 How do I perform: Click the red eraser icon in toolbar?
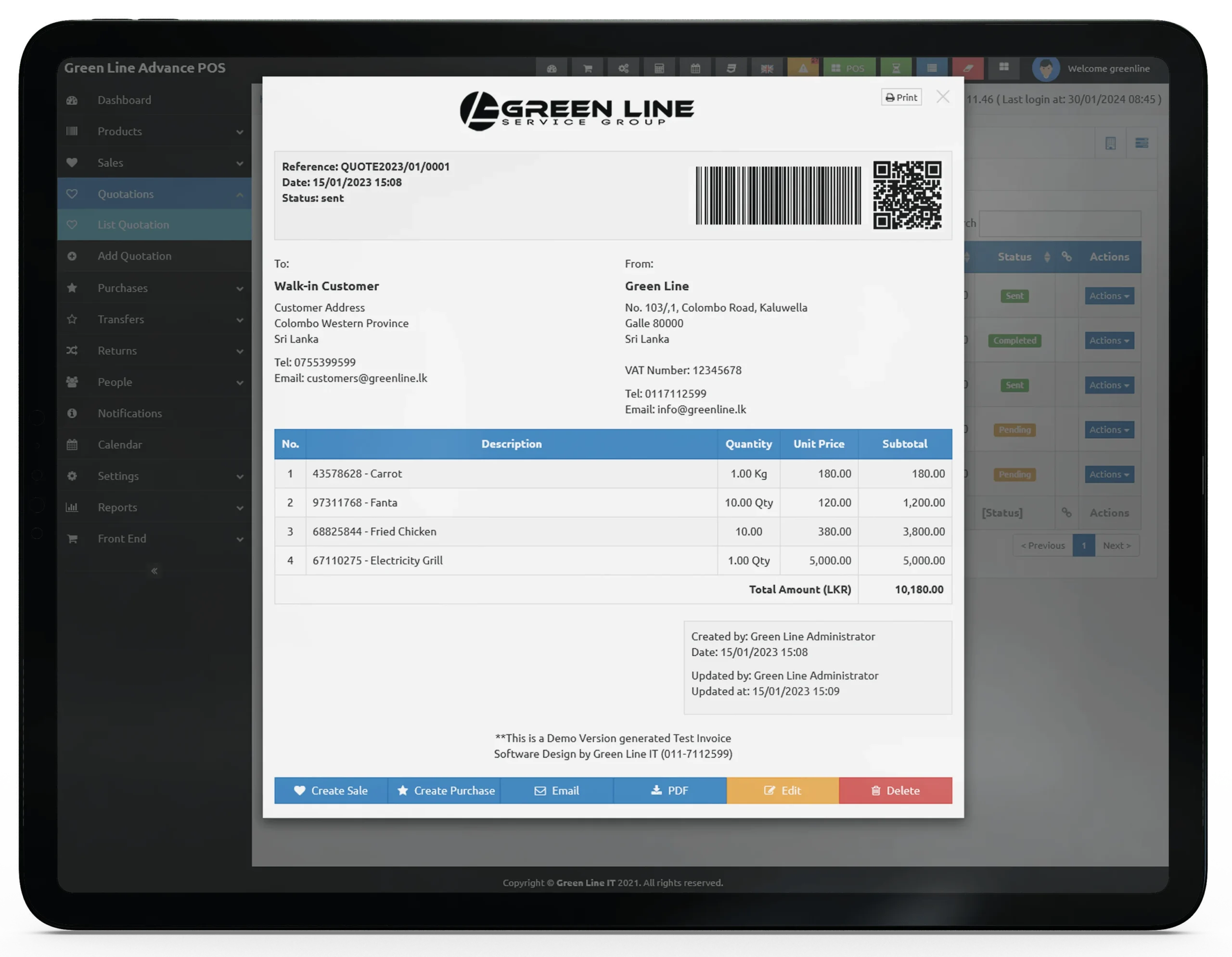coord(967,68)
